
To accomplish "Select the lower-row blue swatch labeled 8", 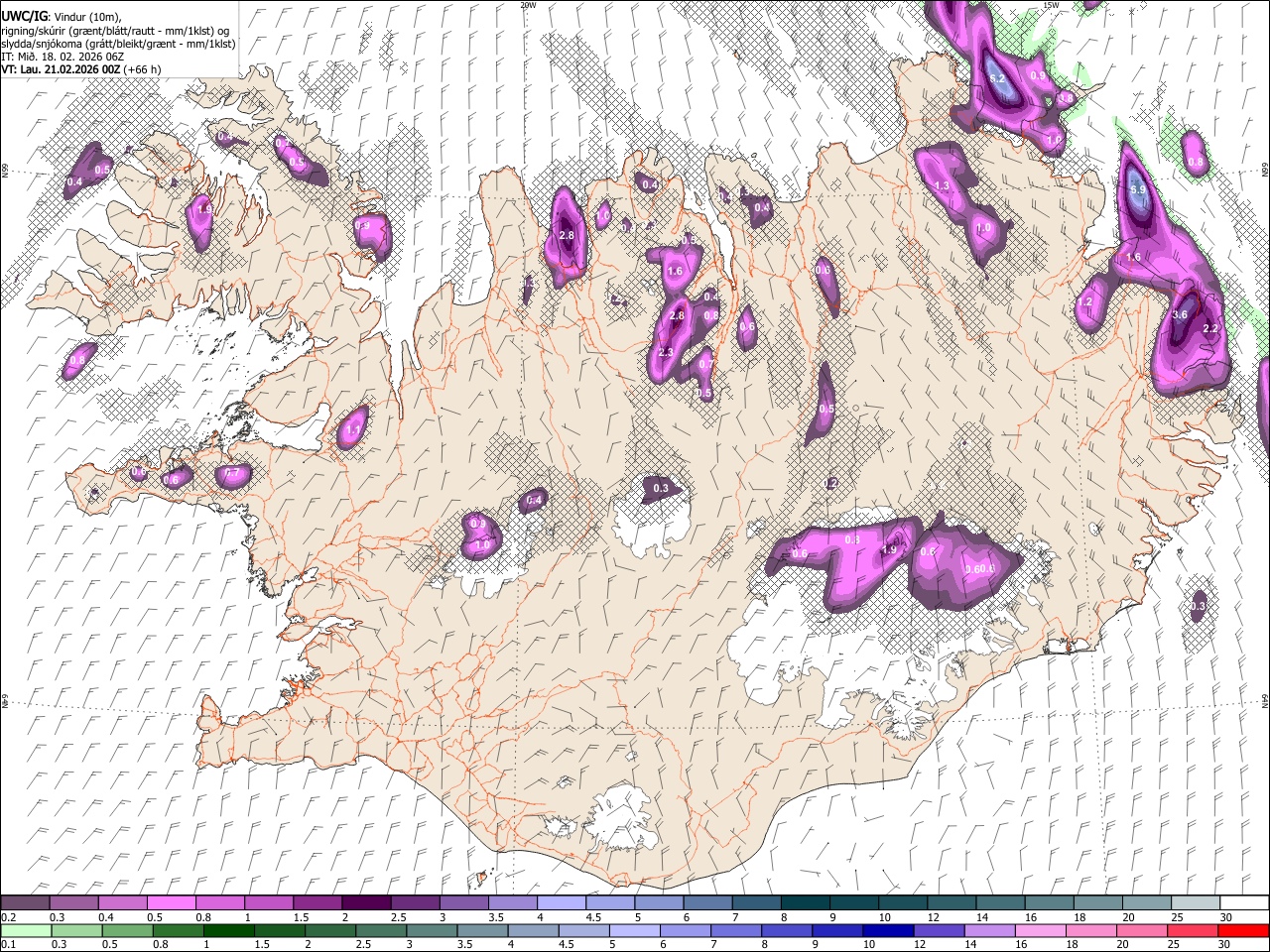I will [788, 930].
